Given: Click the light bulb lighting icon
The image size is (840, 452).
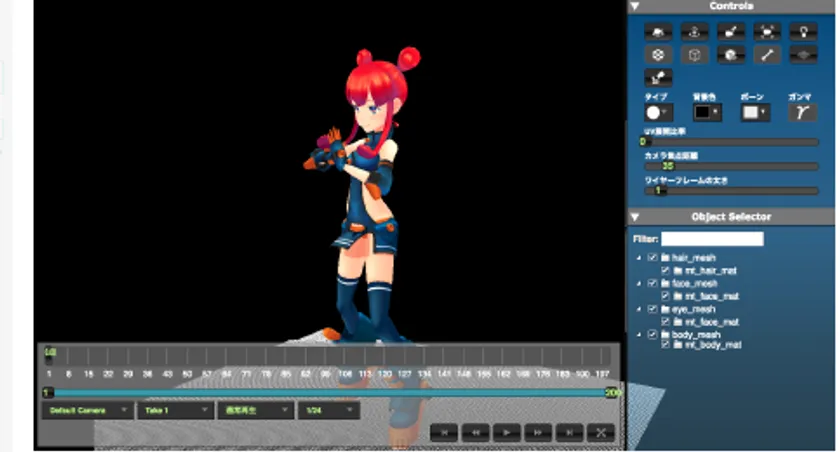Looking at the screenshot, I should click(x=802, y=31).
